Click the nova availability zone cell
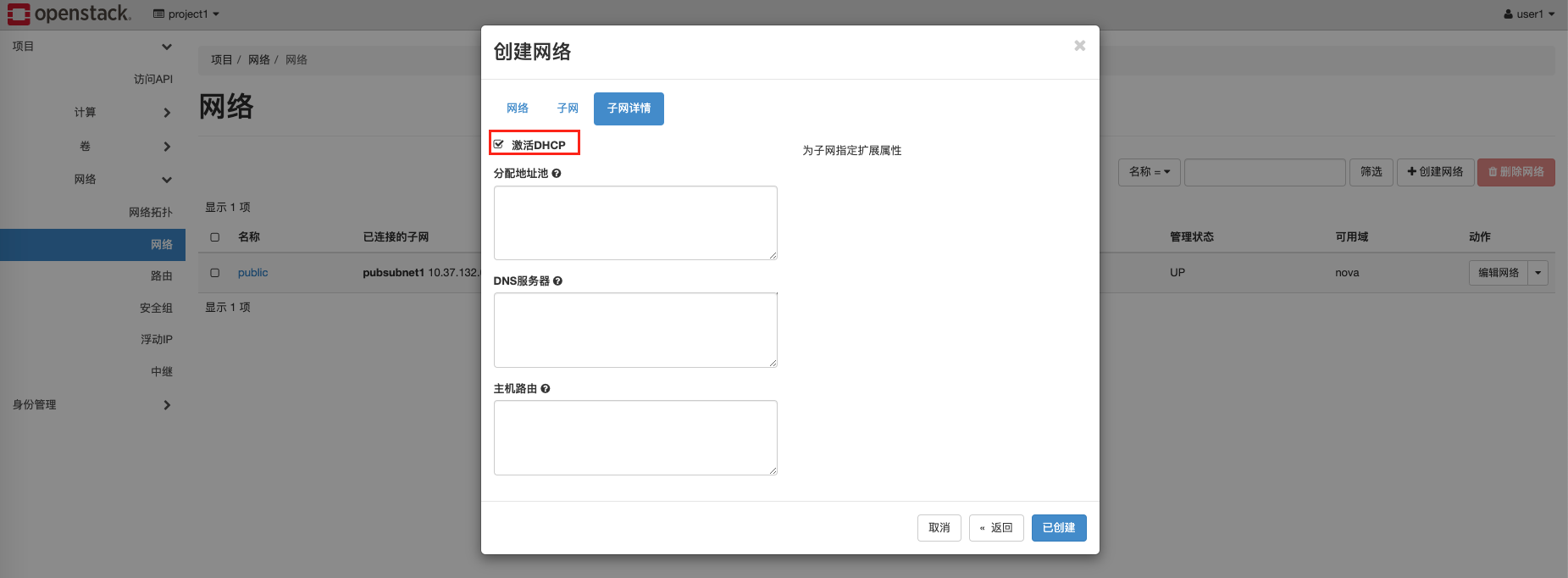 [x=1347, y=273]
